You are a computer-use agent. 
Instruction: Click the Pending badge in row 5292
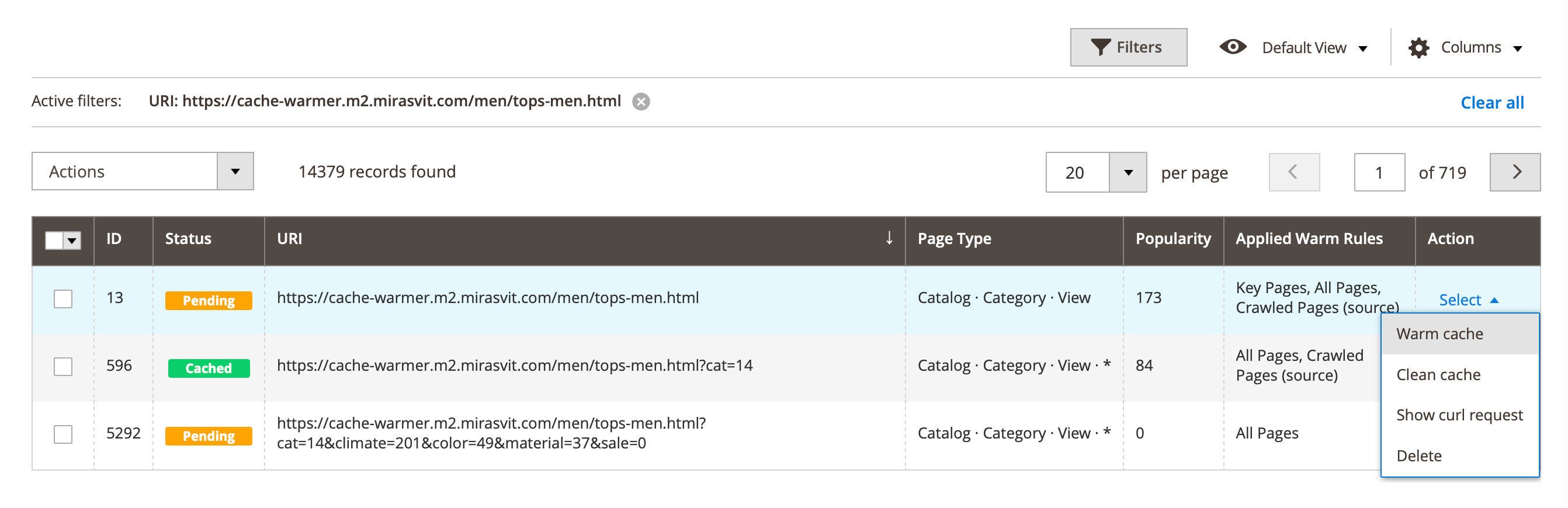208,436
